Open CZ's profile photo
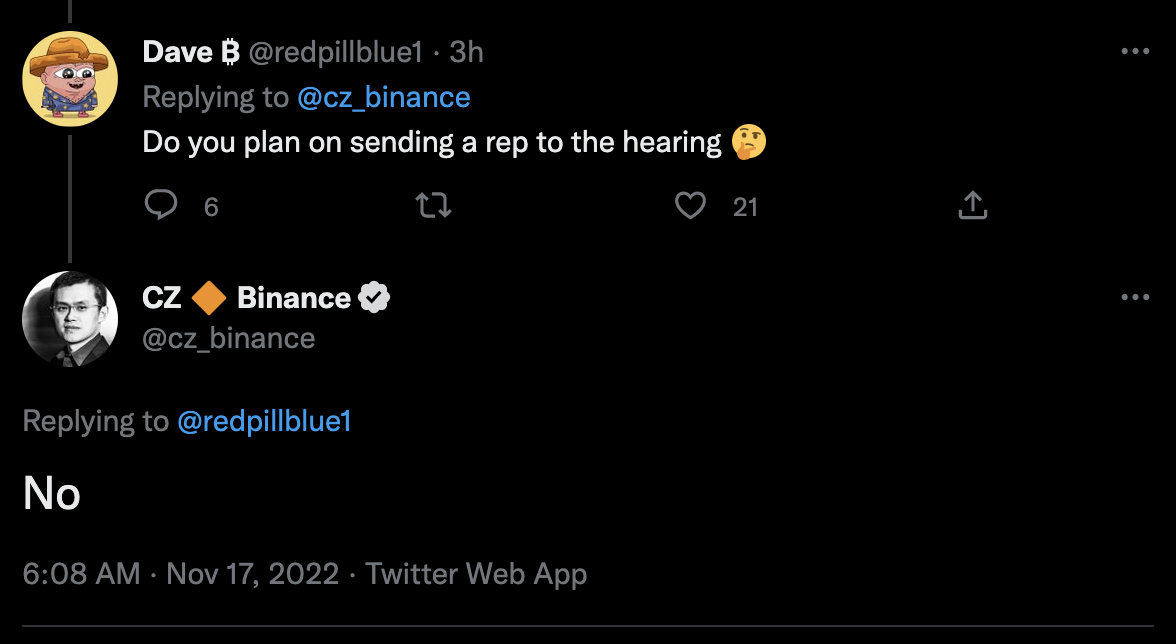This screenshot has width=1176, height=644. [70, 318]
